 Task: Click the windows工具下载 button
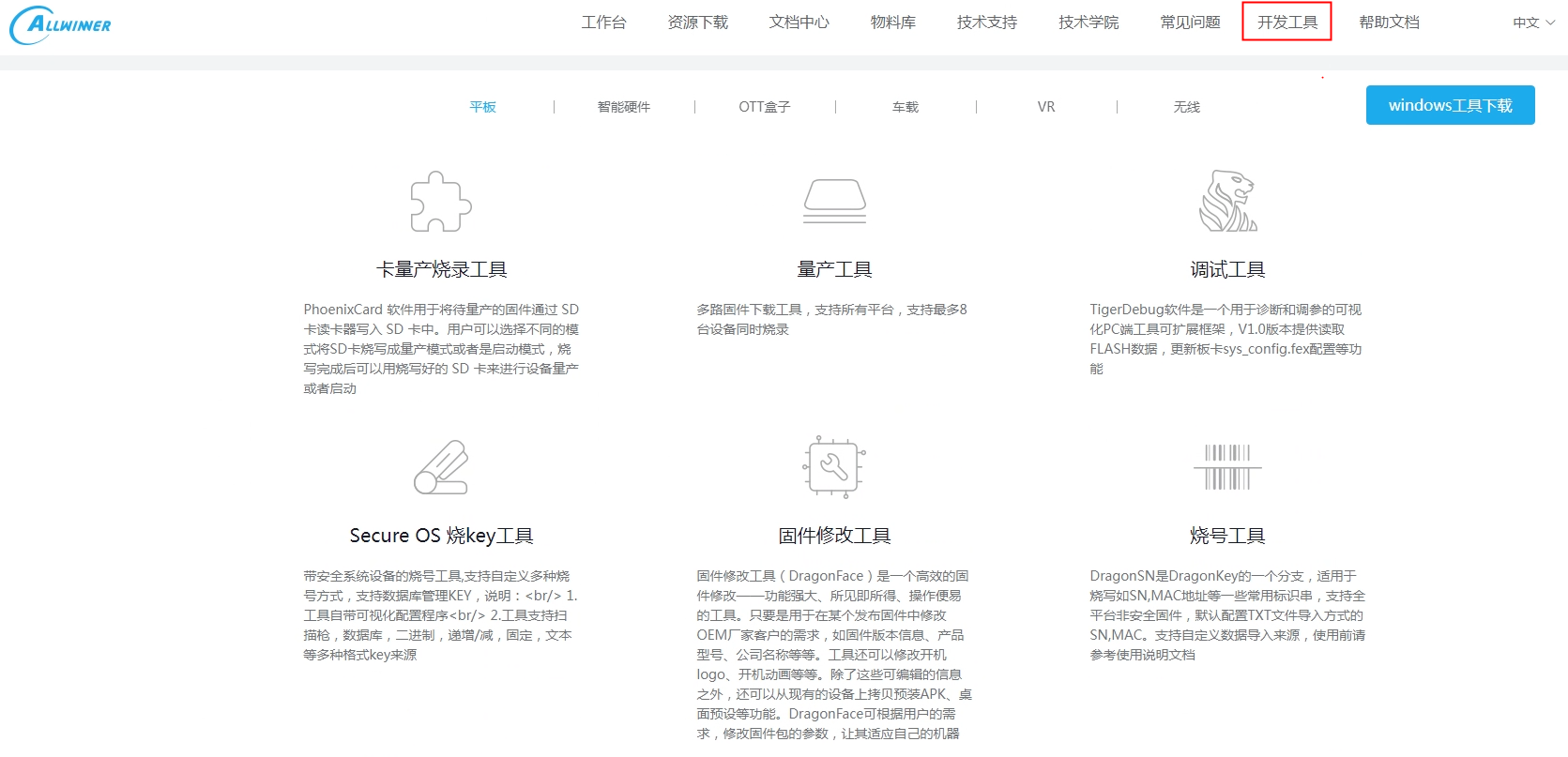pyautogui.click(x=1450, y=105)
